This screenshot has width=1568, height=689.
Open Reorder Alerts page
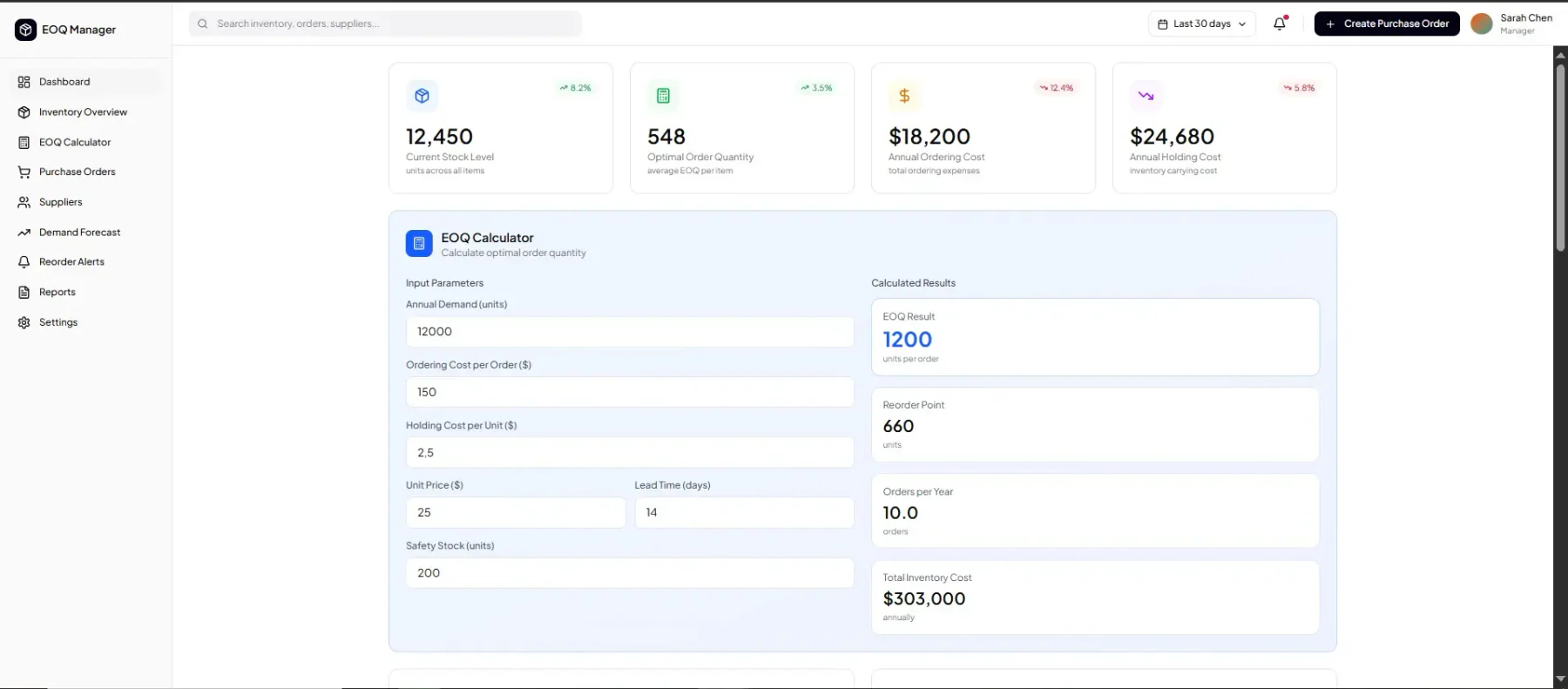click(87, 262)
